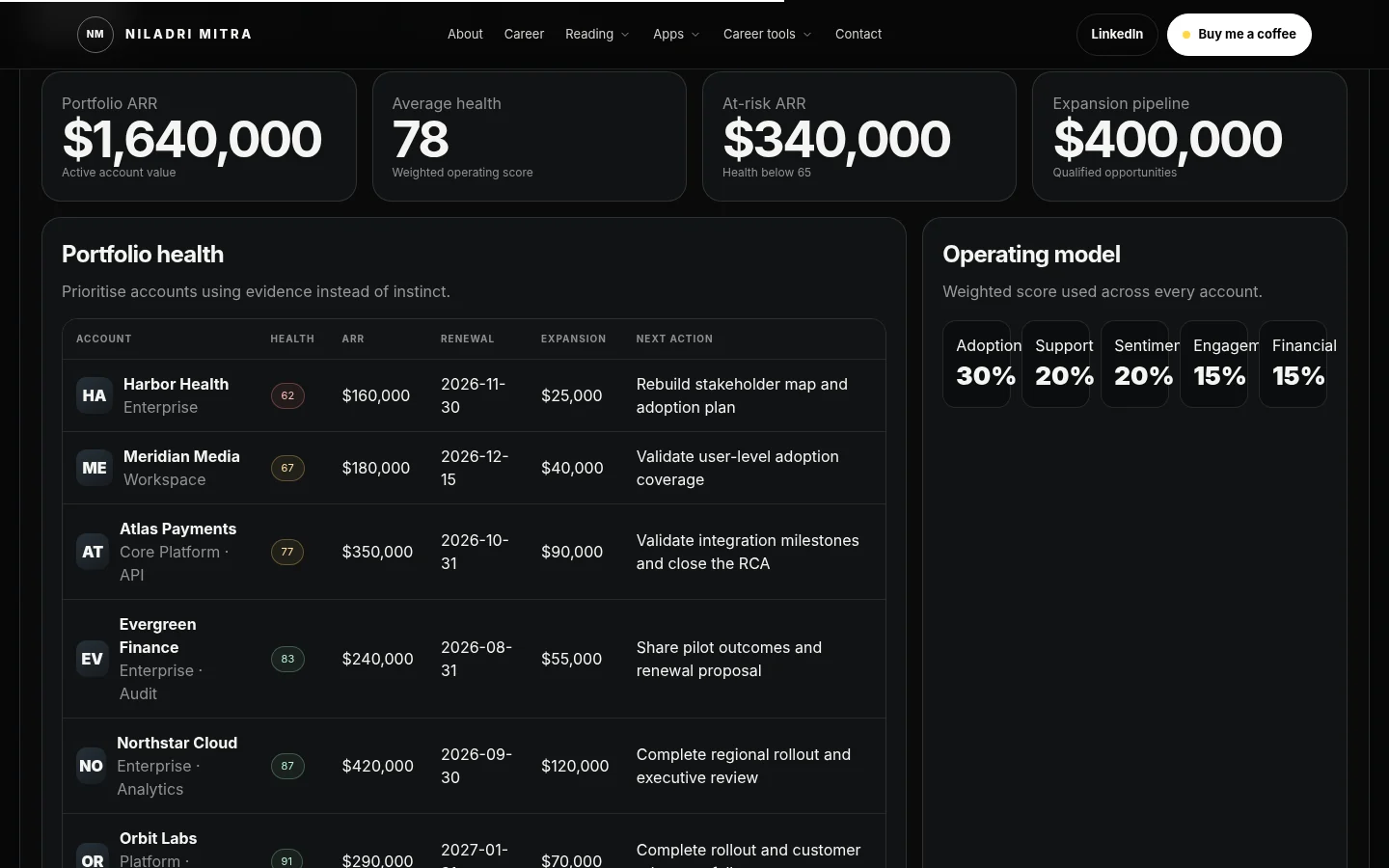The image size is (1389, 868).
Task: Click 'Complete regional rollout and executive review'
Action: (743, 766)
